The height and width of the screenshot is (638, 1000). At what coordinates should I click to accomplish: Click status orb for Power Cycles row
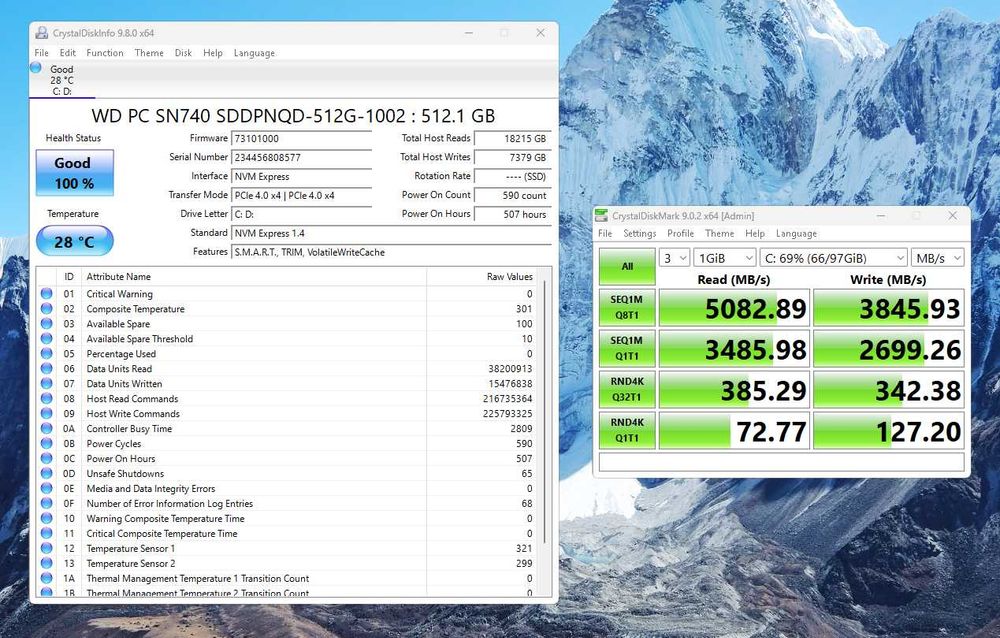[47, 443]
